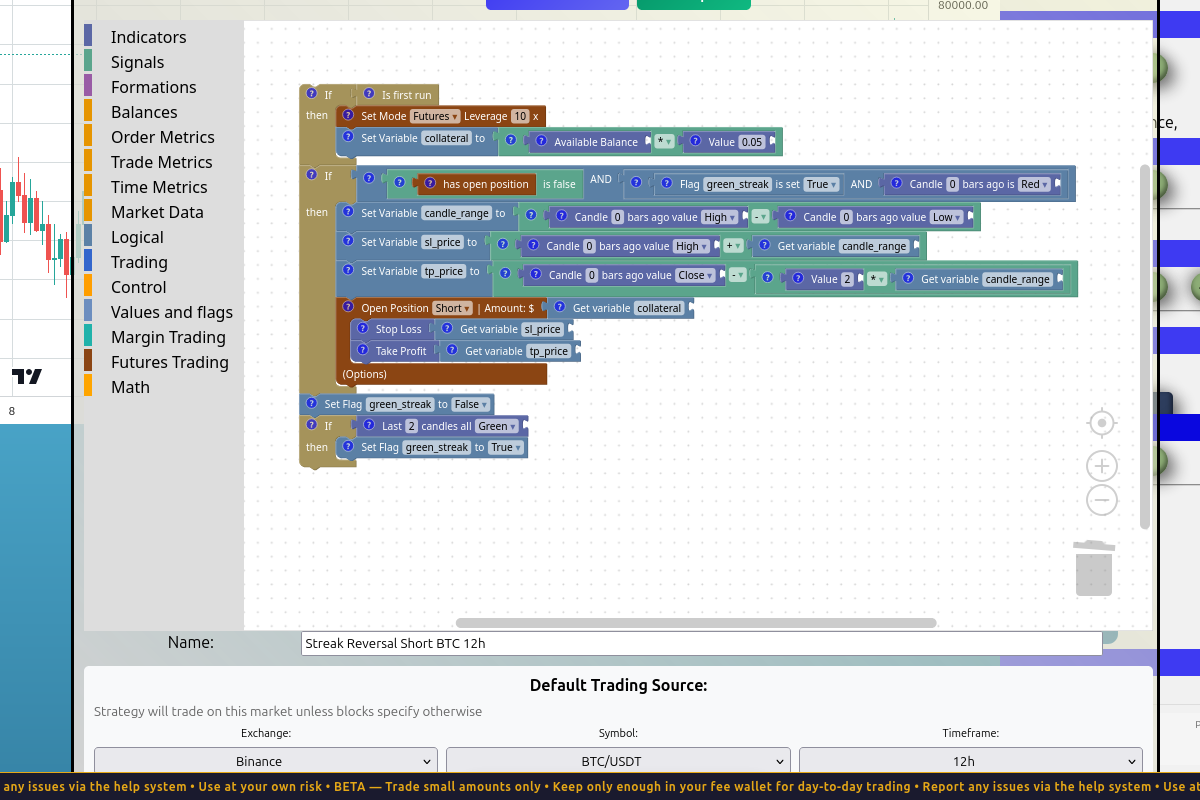The height and width of the screenshot is (800, 1200).
Task: Click help icon on Stop Loss block
Action: [362, 328]
